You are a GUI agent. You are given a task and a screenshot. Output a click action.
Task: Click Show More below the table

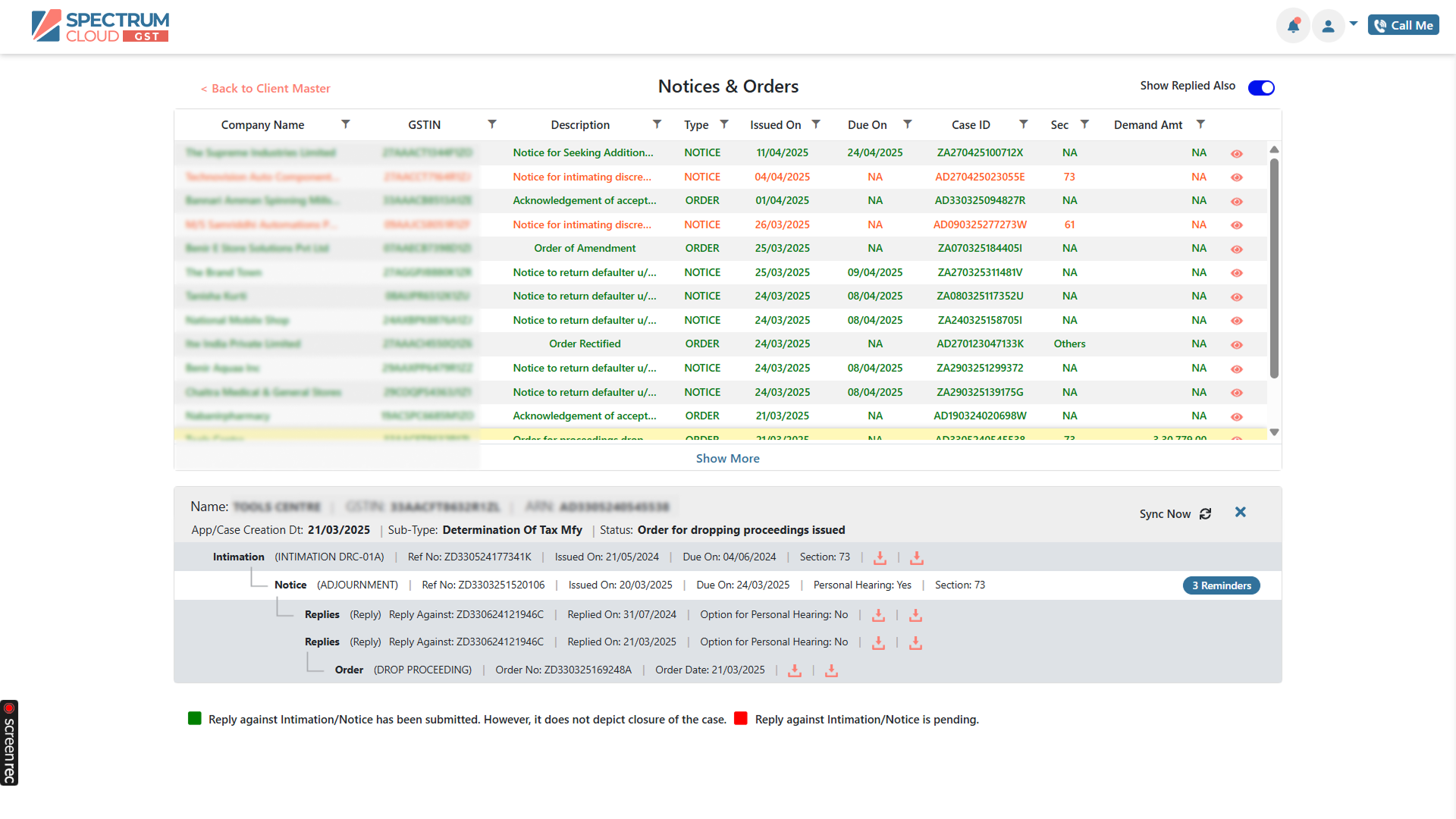click(x=727, y=459)
